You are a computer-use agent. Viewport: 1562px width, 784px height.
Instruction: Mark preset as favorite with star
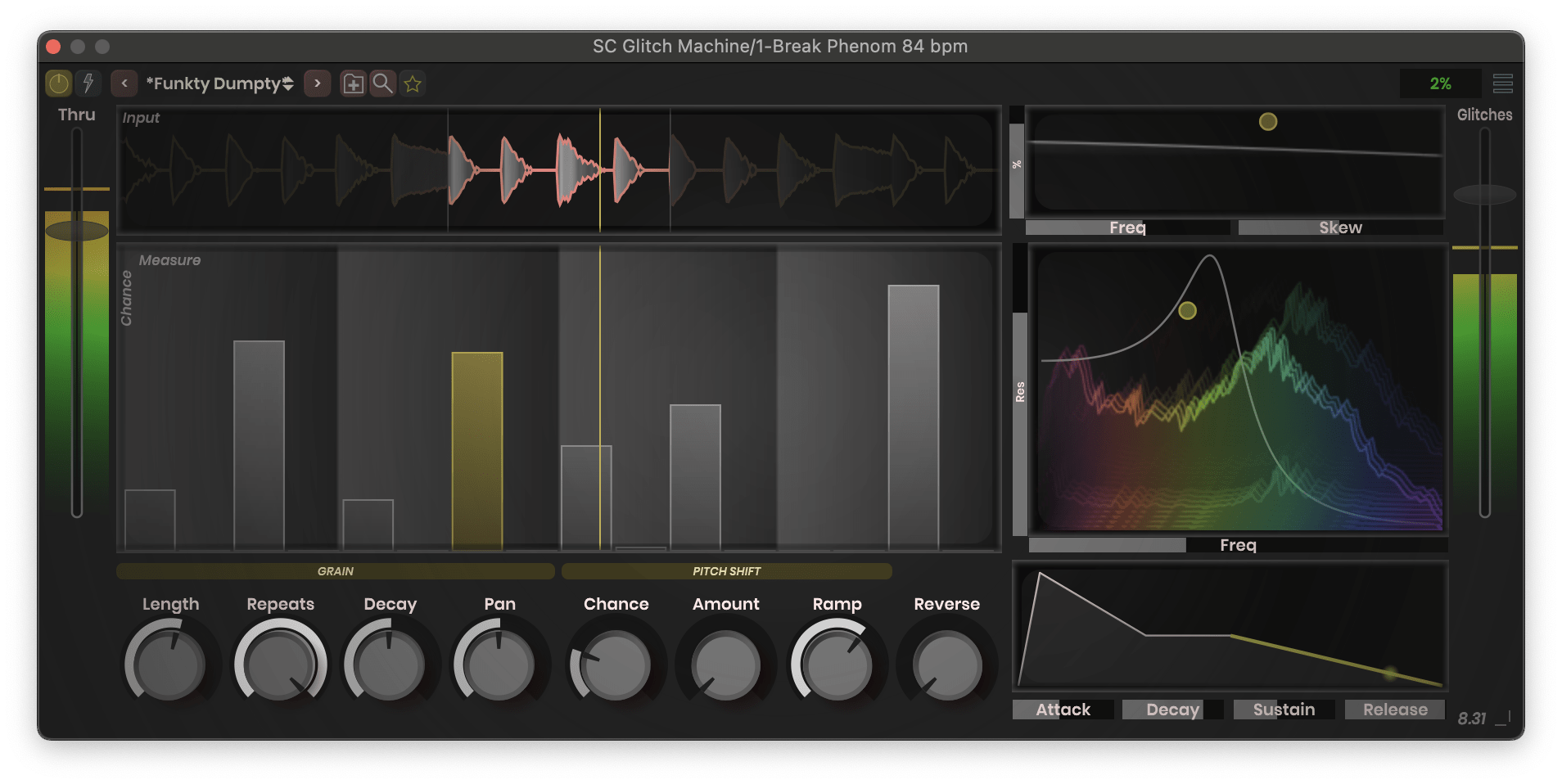(413, 83)
